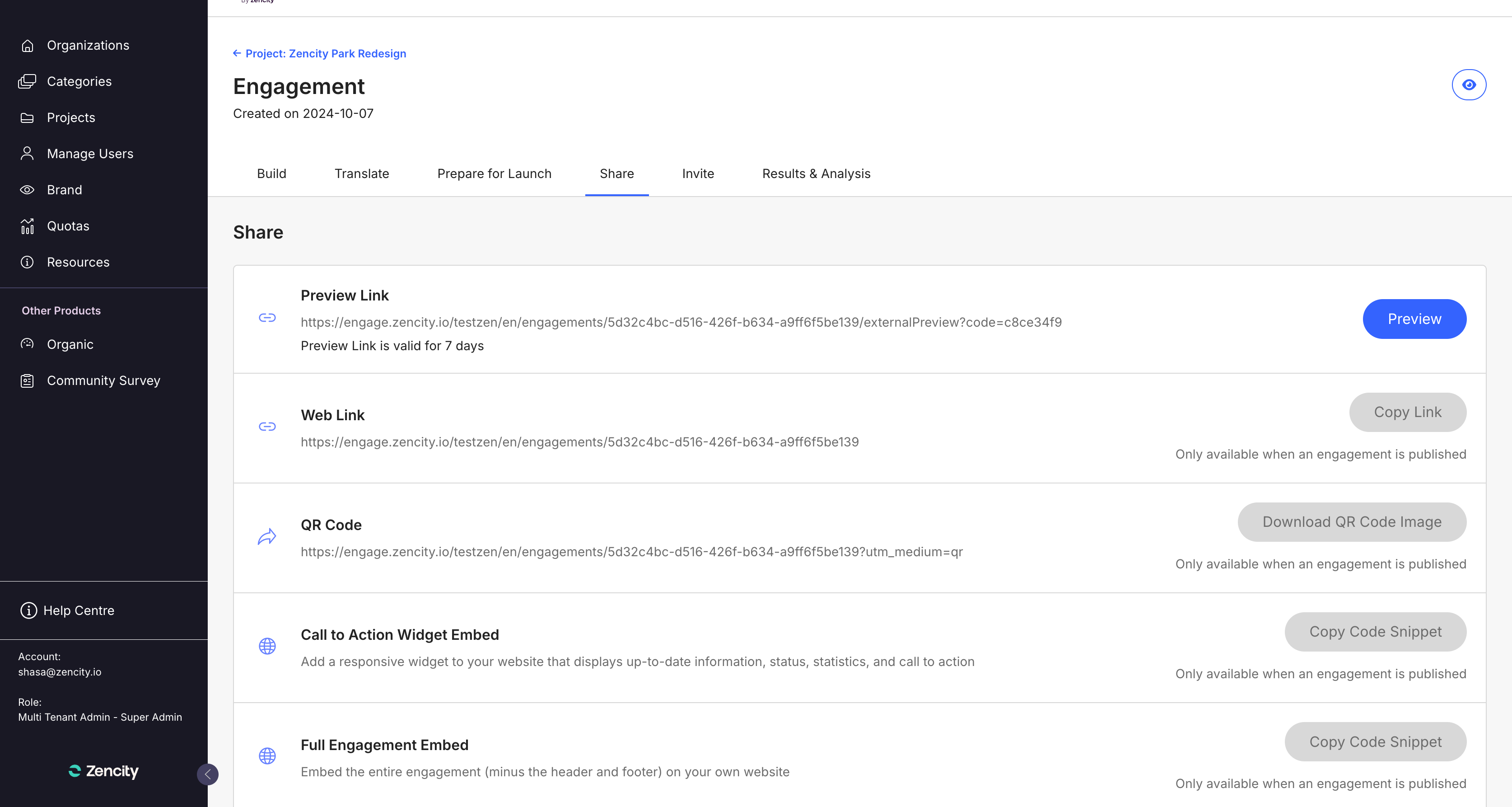Copy the Full Engagement Embed code snippet

click(1375, 742)
